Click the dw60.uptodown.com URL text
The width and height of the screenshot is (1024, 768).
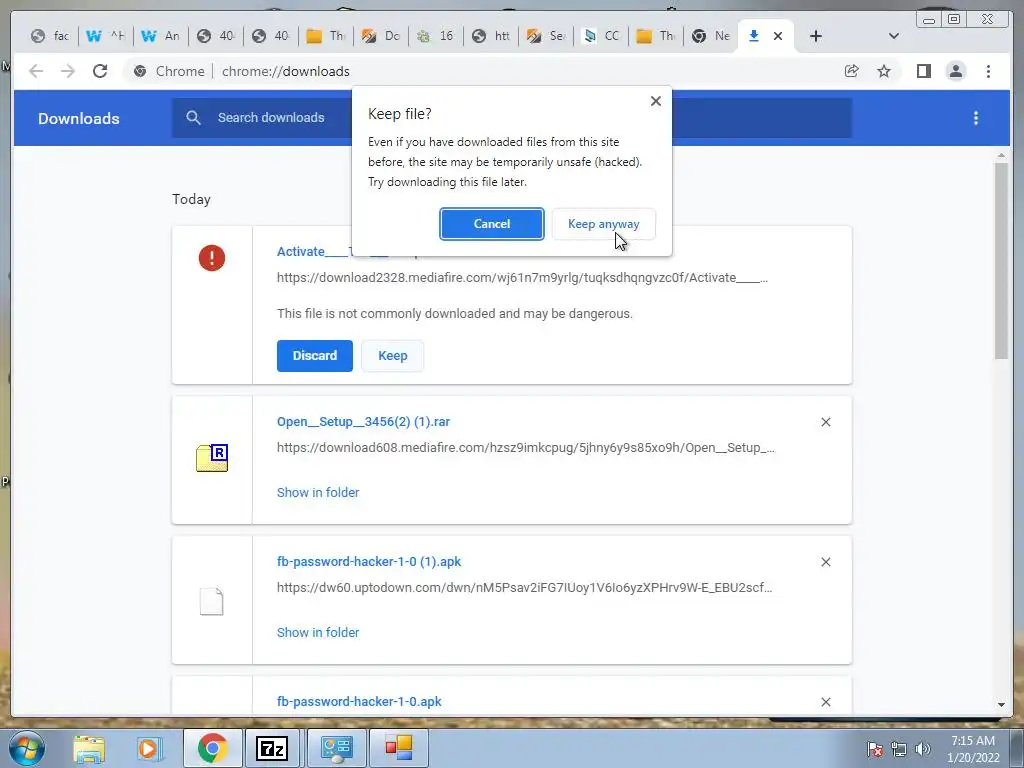[524, 588]
